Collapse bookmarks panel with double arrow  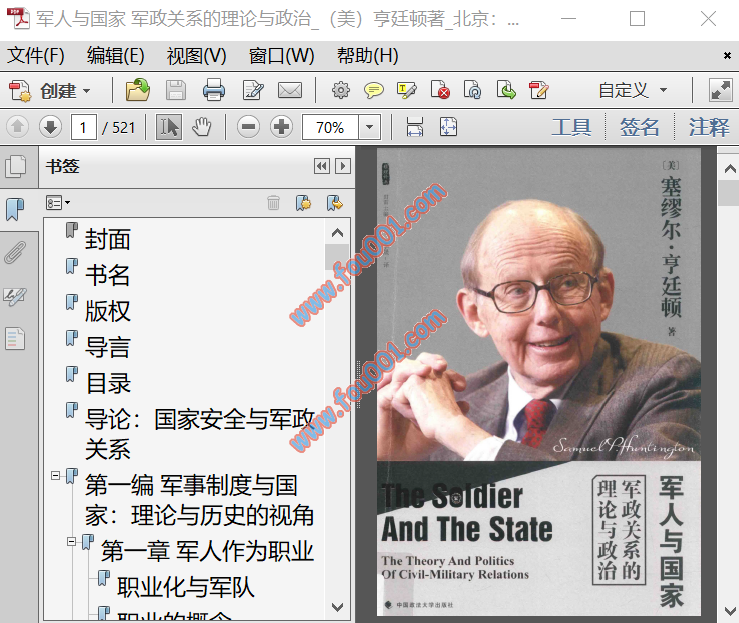(322, 166)
